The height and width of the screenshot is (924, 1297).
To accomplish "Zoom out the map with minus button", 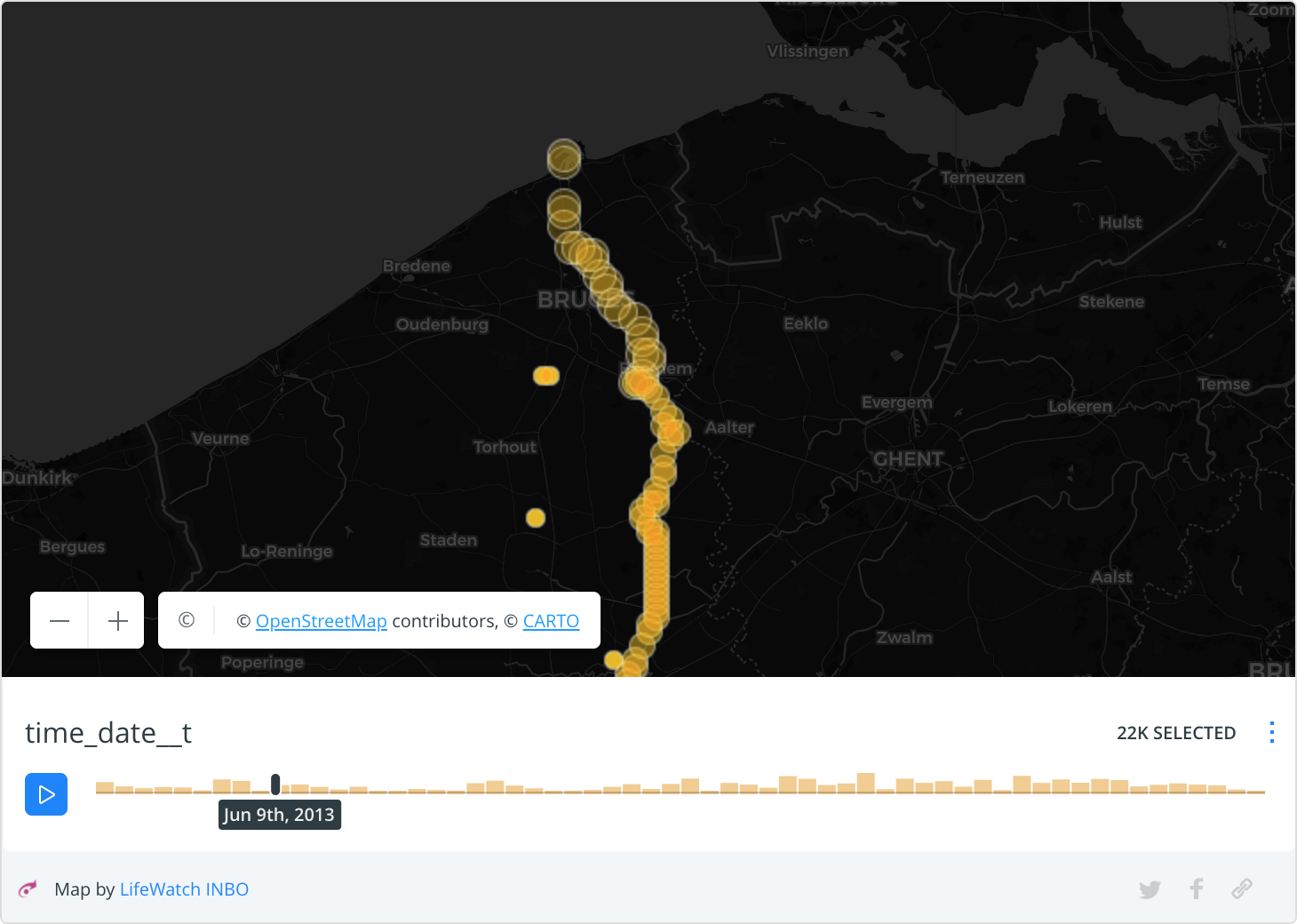I will pos(60,620).
